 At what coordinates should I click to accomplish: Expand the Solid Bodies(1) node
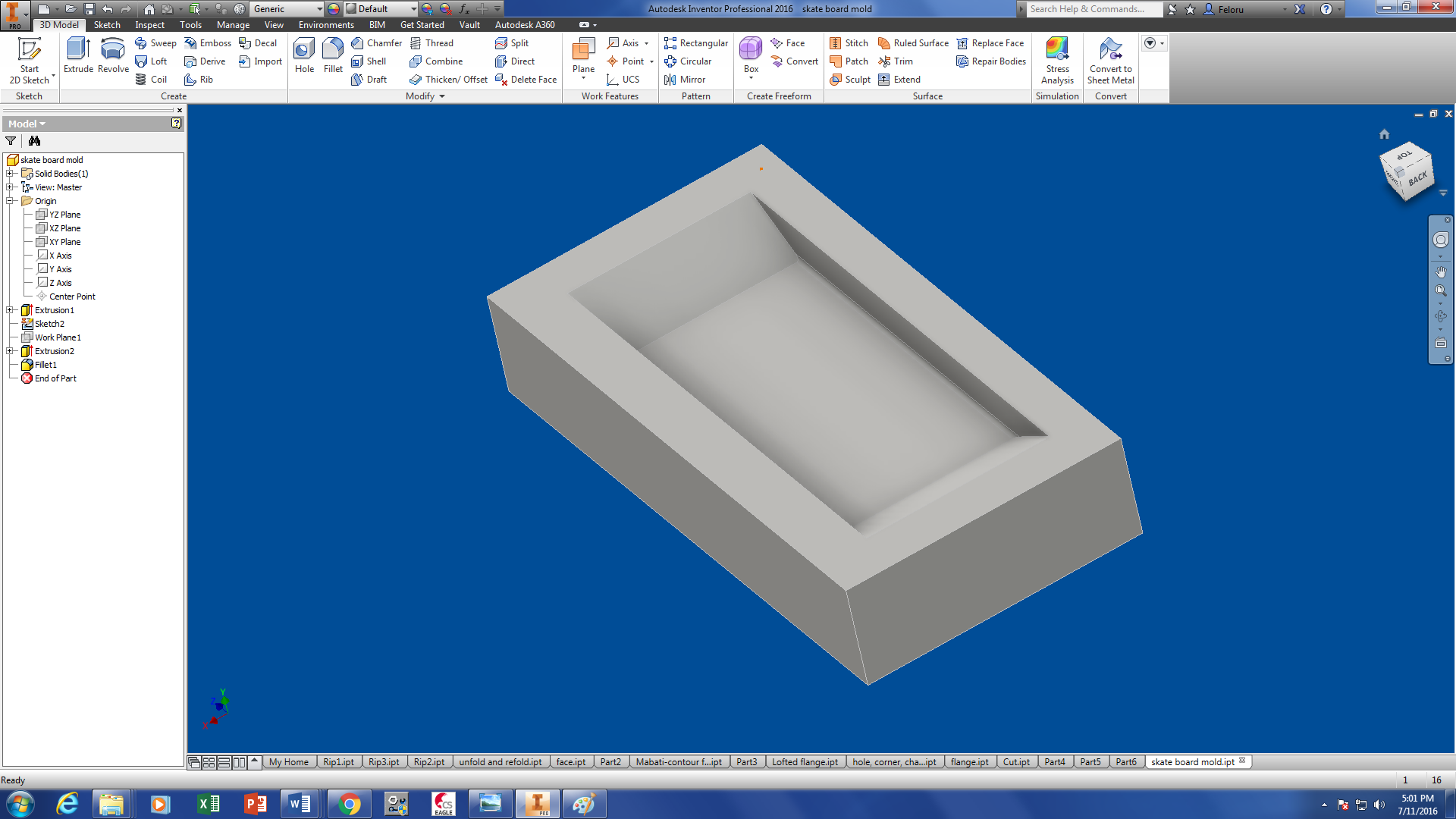click(x=10, y=174)
